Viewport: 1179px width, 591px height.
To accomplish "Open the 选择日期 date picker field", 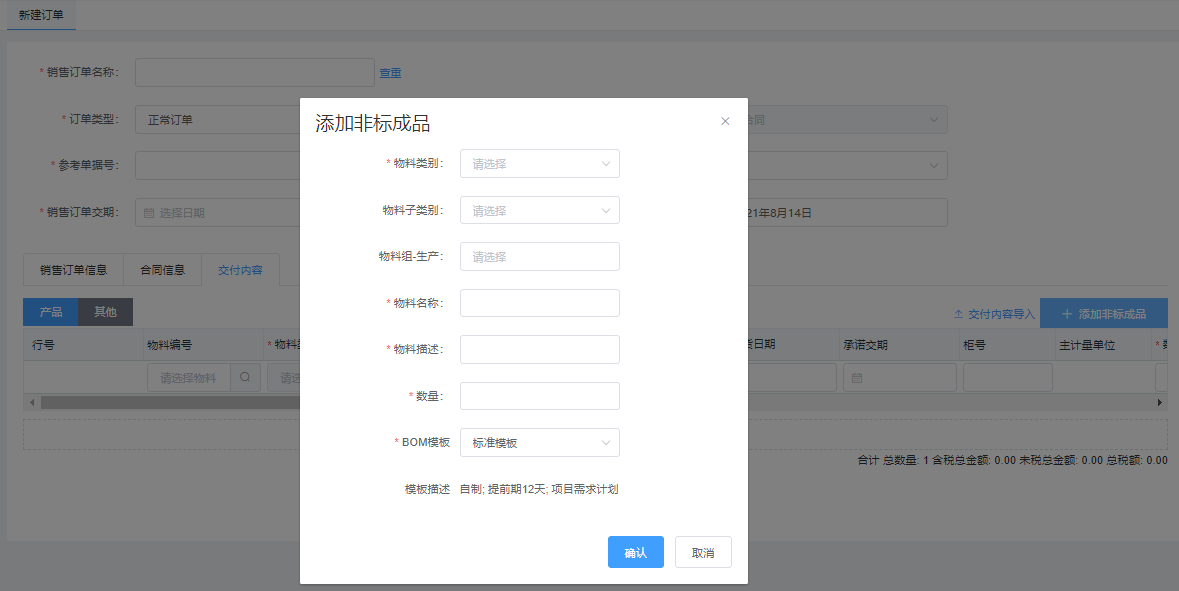I will tap(218, 213).
